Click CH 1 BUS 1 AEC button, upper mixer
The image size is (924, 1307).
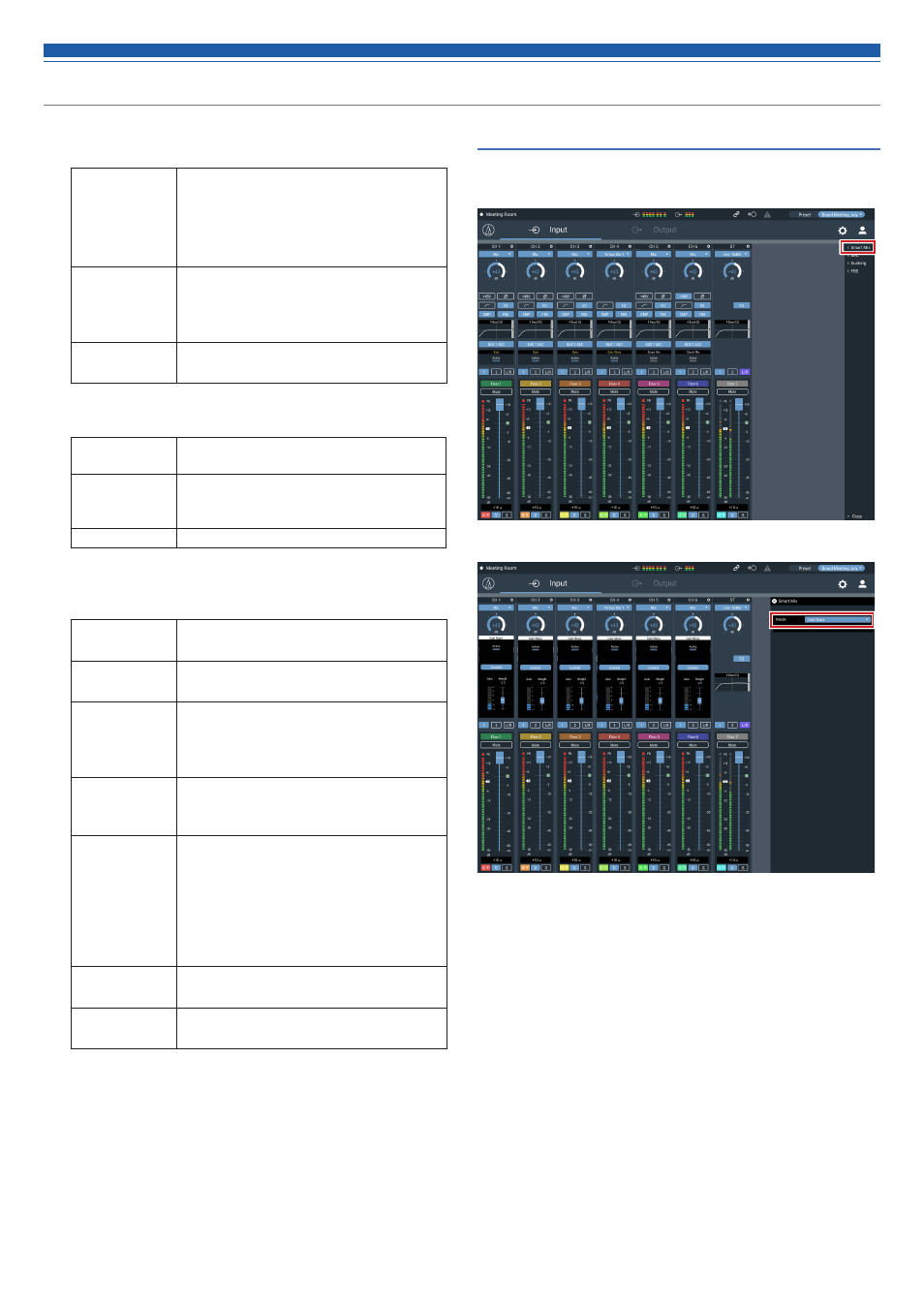click(496, 344)
